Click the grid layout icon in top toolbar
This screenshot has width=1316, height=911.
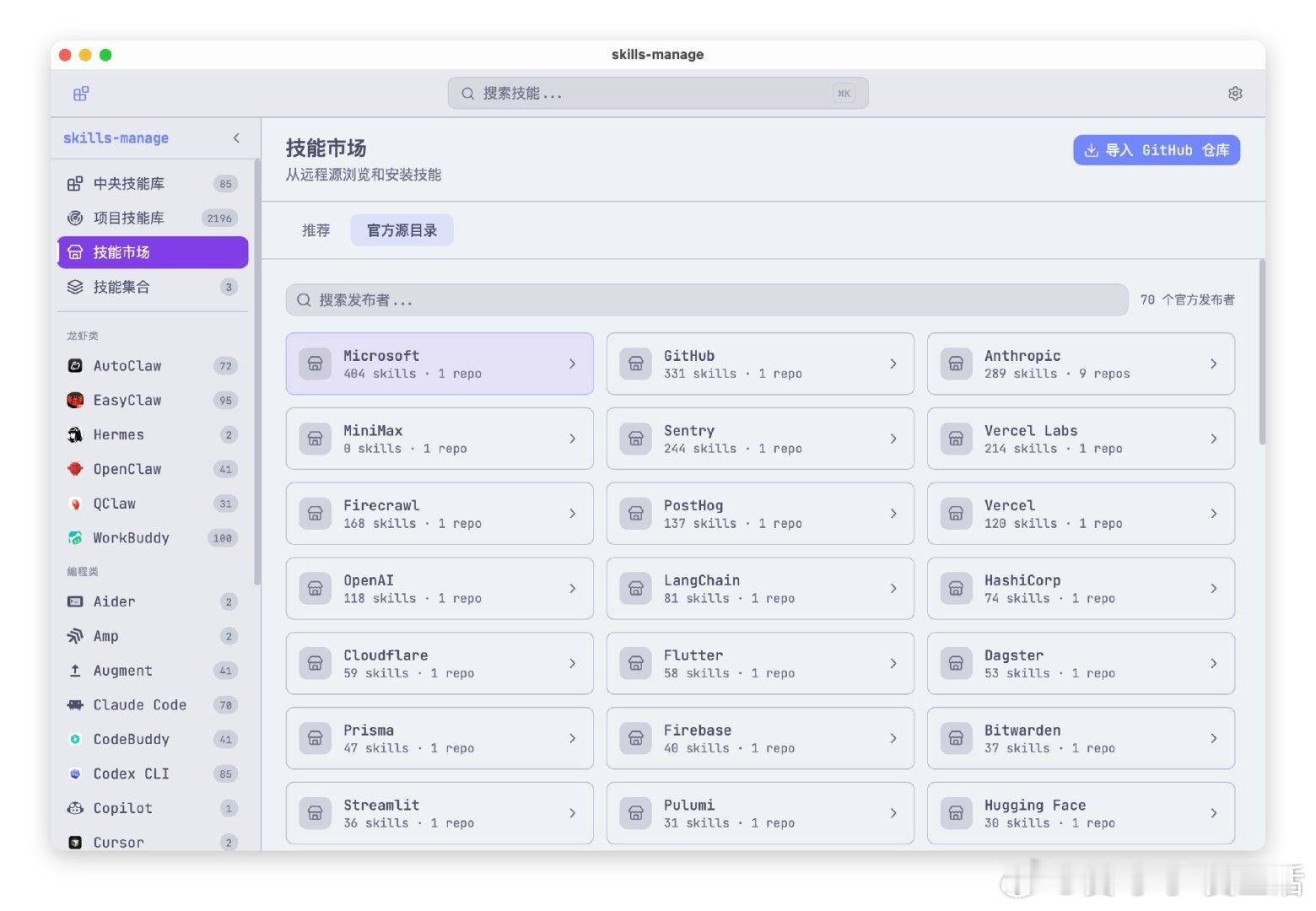coord(81,94)
